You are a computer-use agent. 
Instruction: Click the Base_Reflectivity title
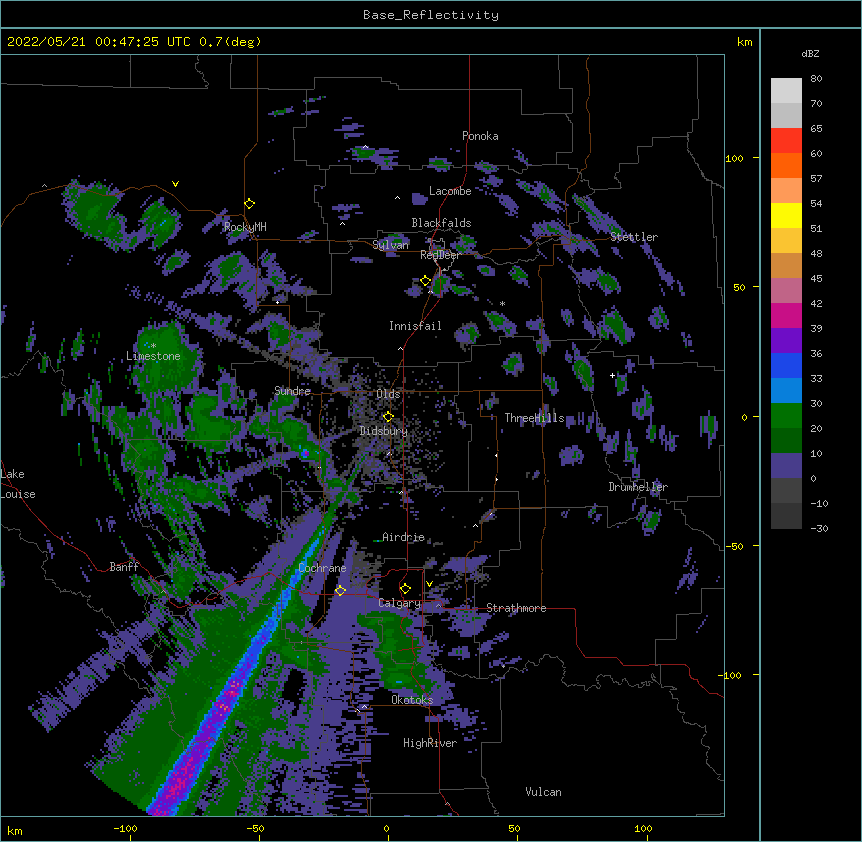(x=431, y=15)
